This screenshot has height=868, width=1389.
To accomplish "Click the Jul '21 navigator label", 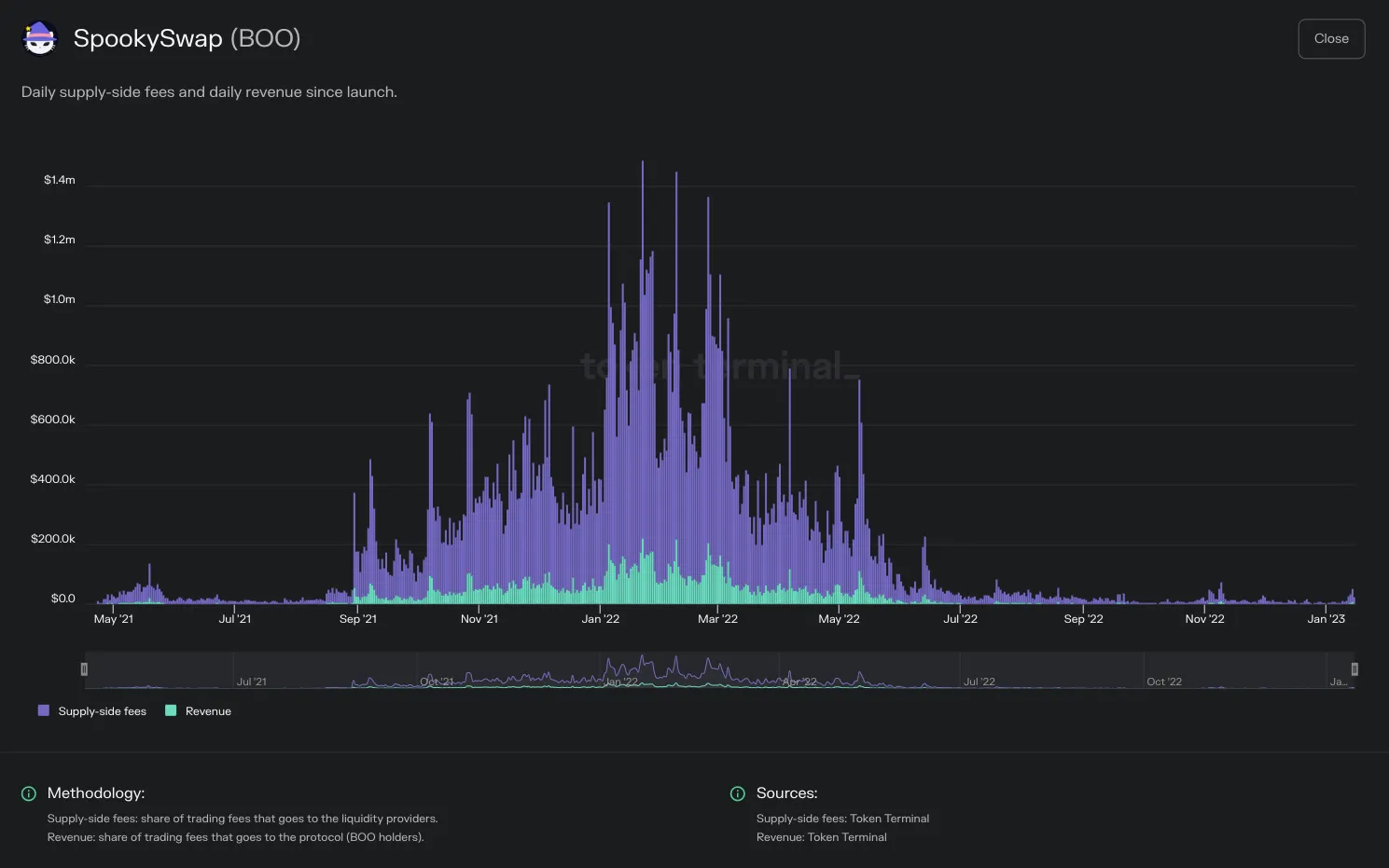I will point(252,682).
